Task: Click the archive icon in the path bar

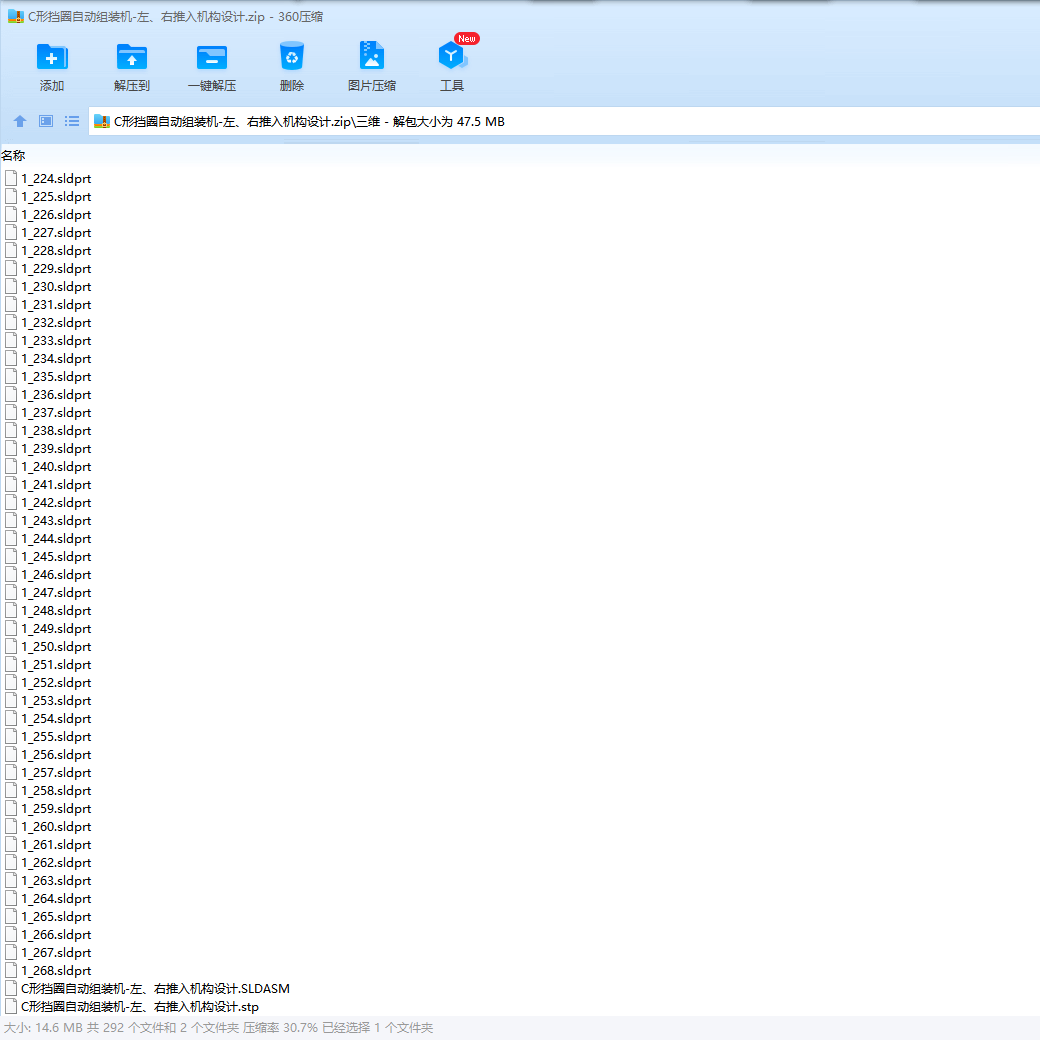Action: point(101,121)
